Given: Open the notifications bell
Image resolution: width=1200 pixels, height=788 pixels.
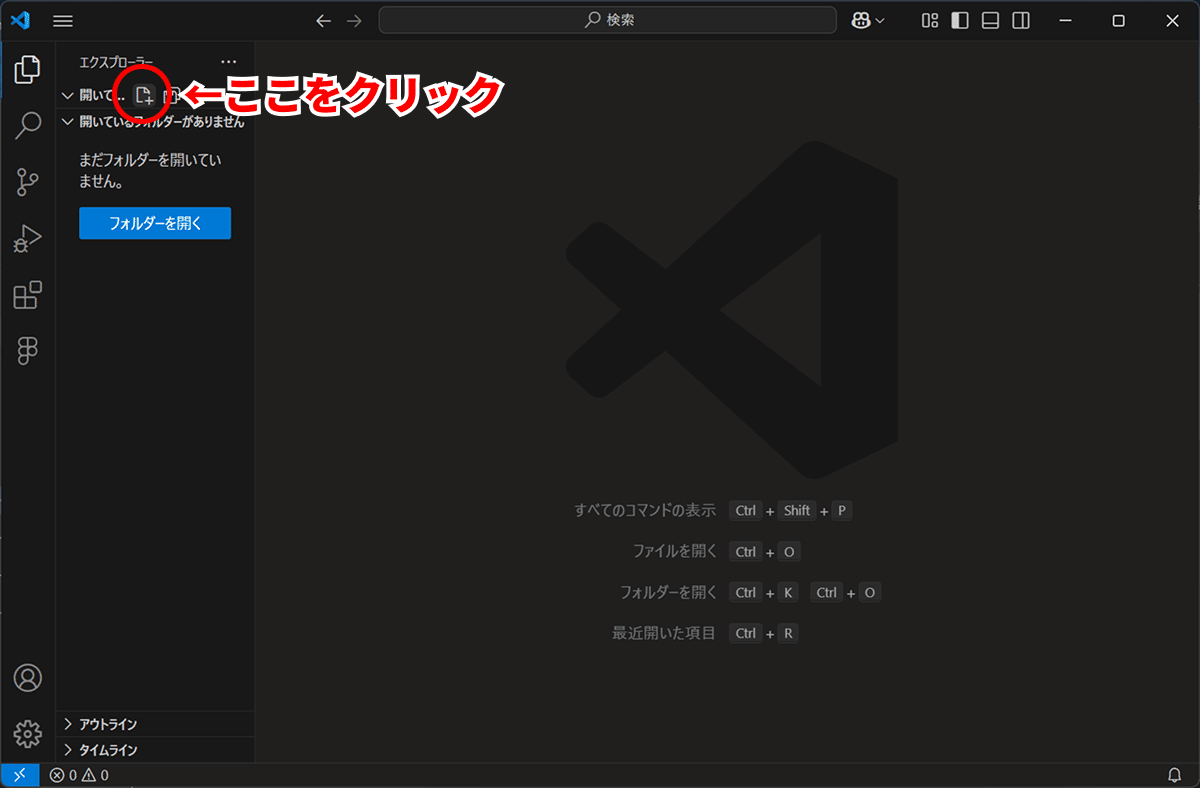Looking at the screenshot, I should tap(1175, 775).
